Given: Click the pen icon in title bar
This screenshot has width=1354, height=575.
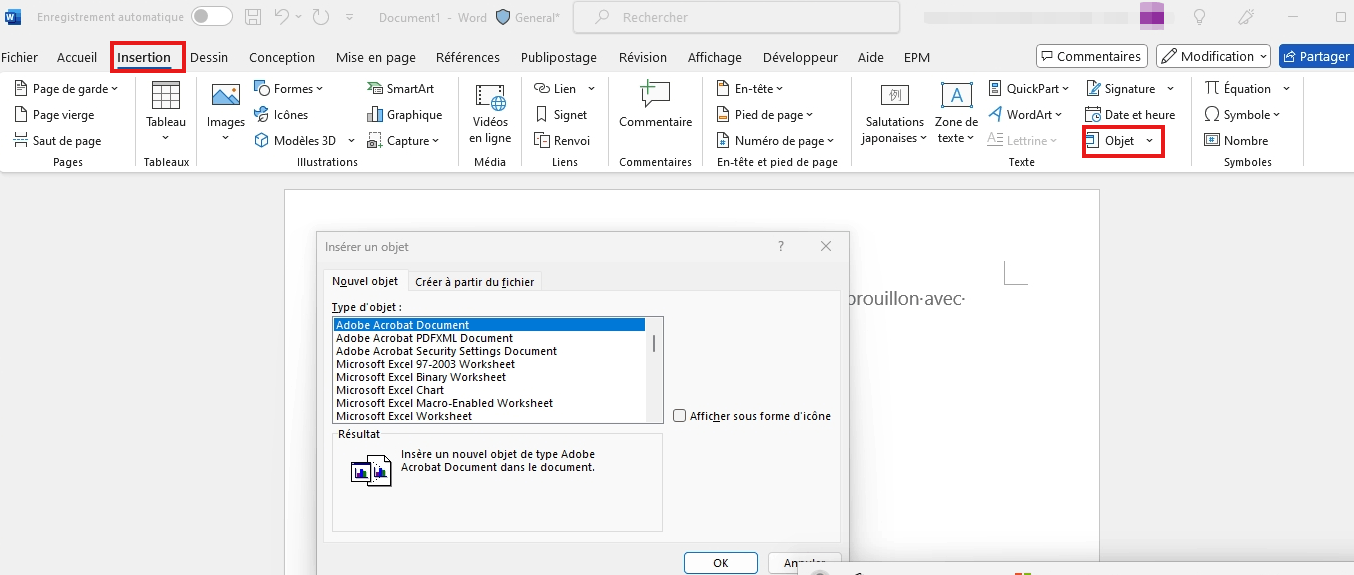Looking at the screenshot, I should pyautogui.click(x=1246, y=17).
